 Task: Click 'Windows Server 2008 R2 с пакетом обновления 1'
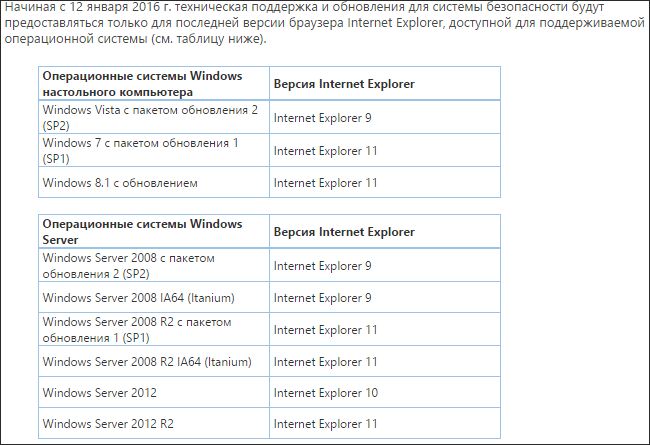pyautogui.click(x=138, y=330)
